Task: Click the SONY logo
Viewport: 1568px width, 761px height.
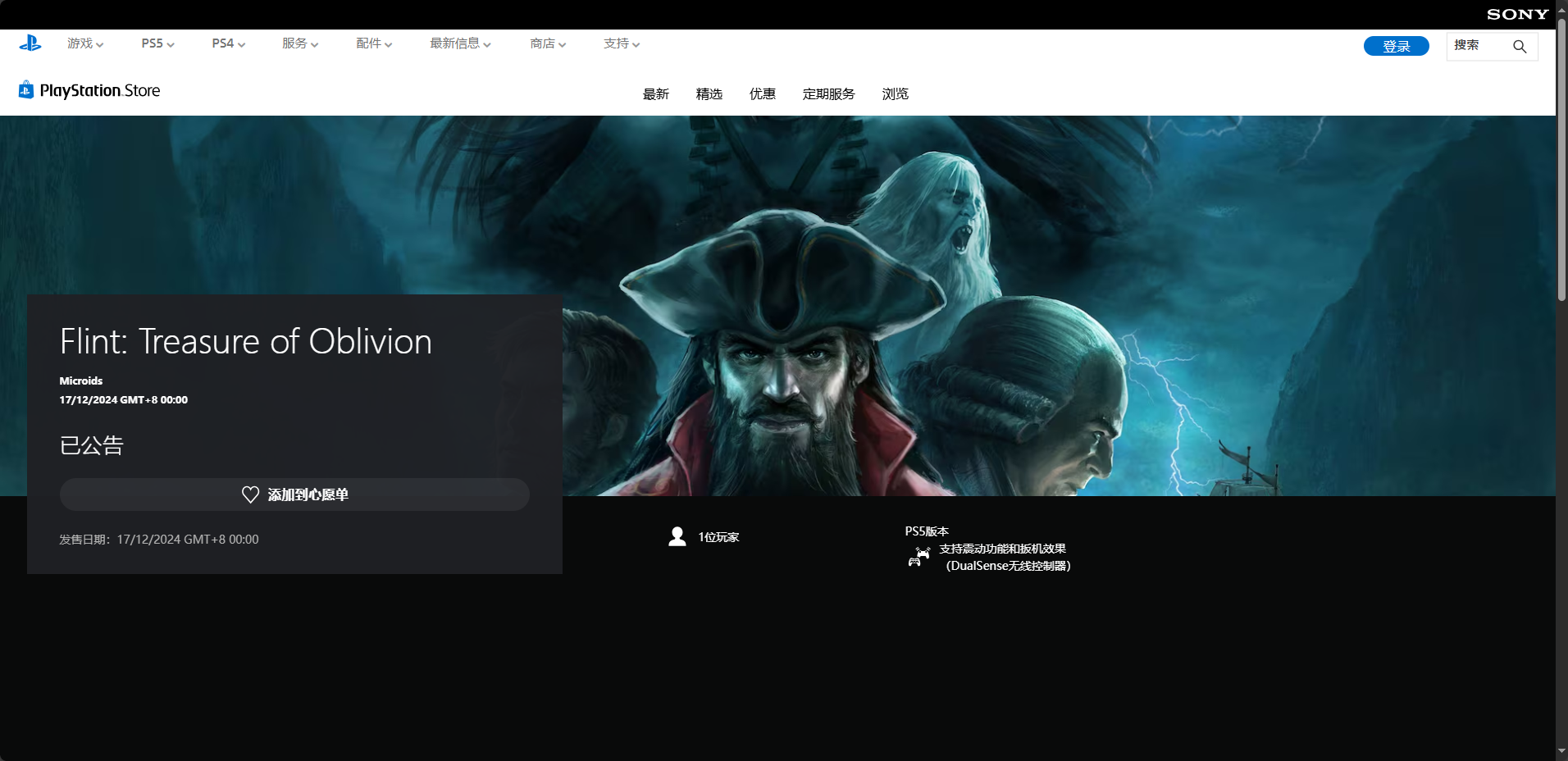Action: point(1517,14)
